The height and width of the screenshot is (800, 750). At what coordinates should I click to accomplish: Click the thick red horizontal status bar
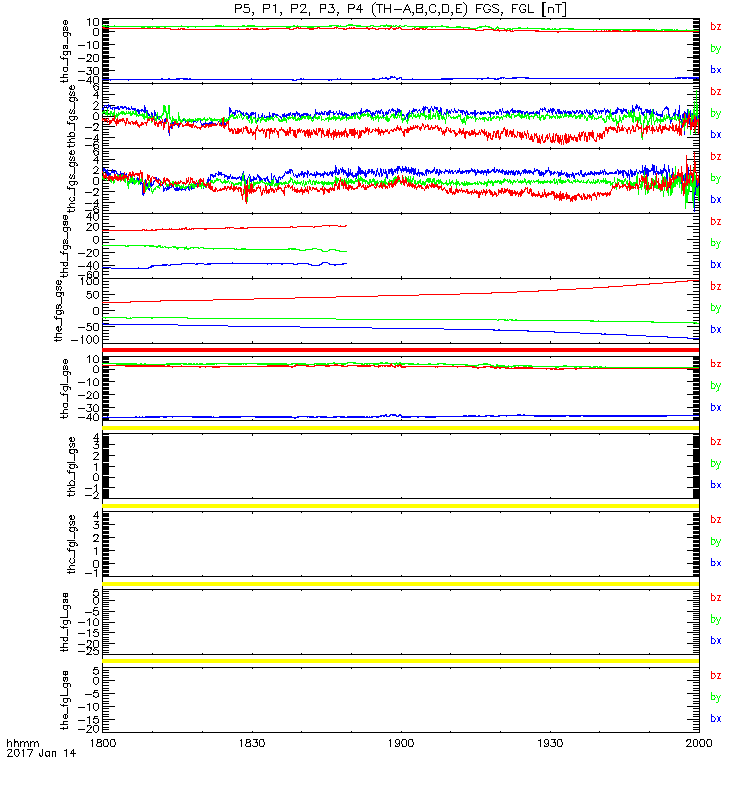point(401,349)
